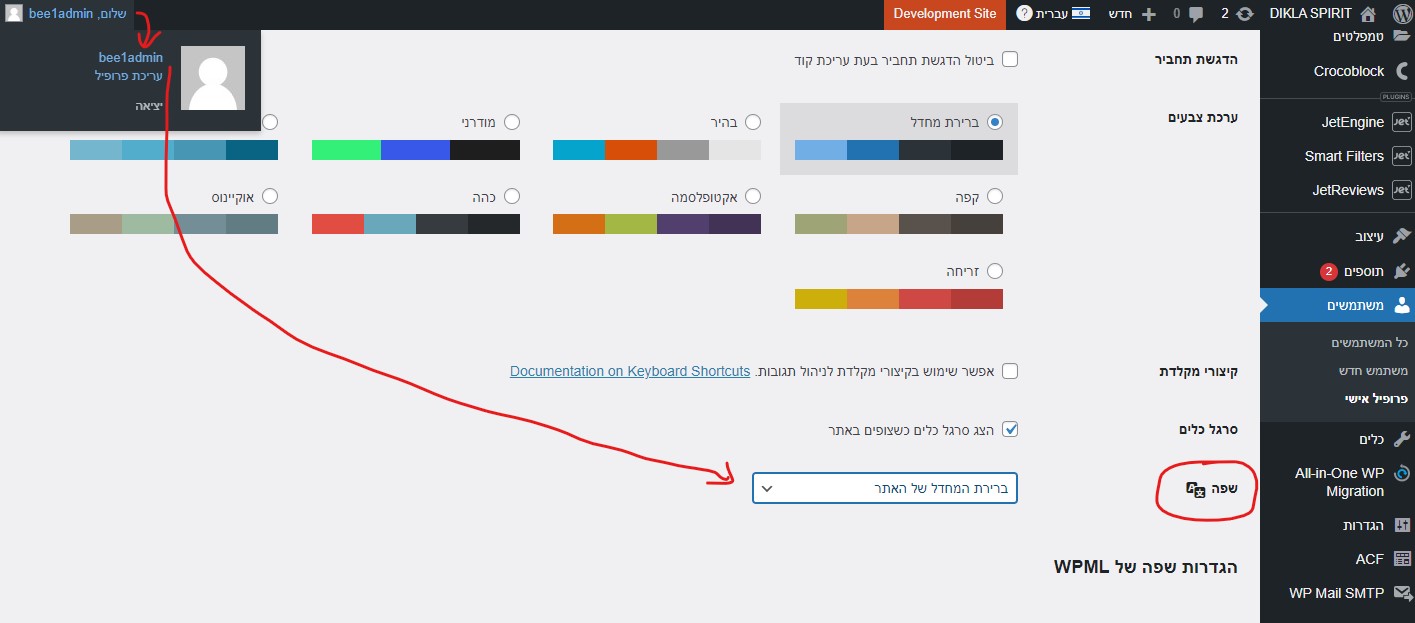Click the bee1admin link in the user dropdown
This screenshot has height=623, width=1415.
click(131, 58)
